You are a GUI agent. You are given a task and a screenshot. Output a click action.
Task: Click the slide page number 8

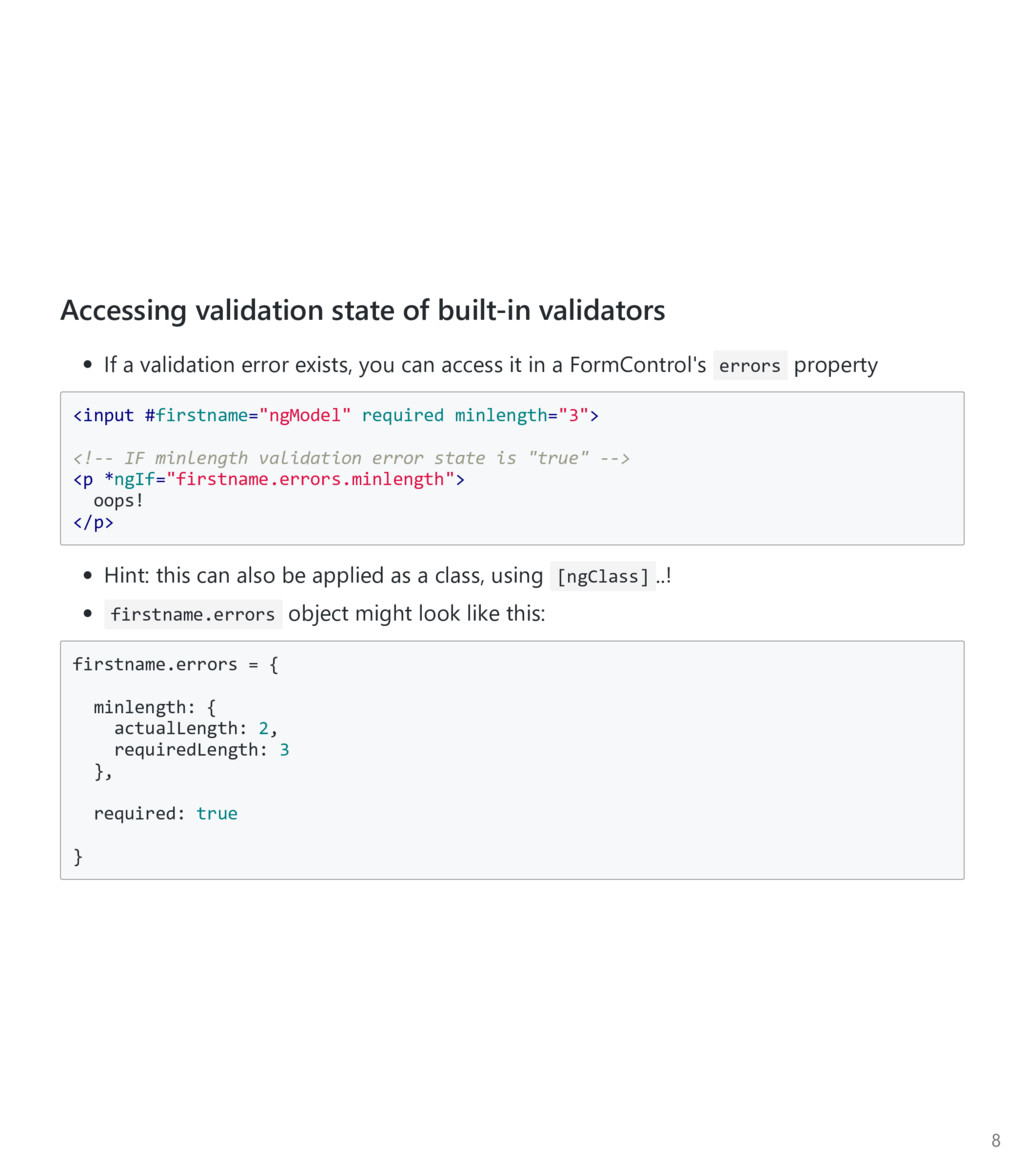[995, 1140]
